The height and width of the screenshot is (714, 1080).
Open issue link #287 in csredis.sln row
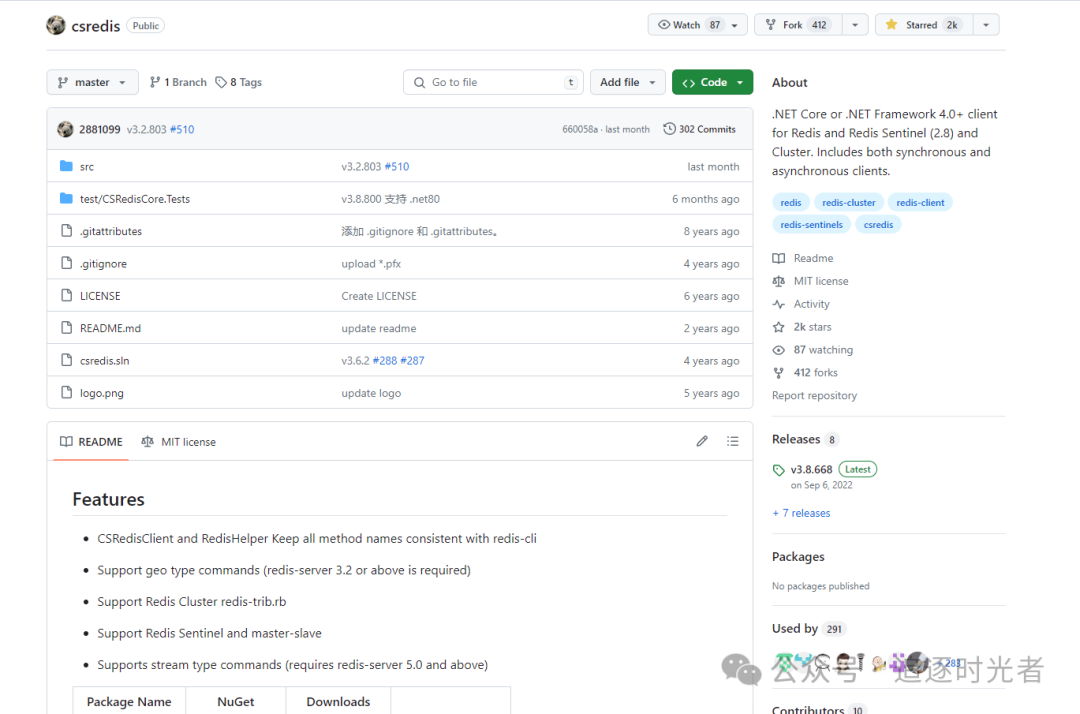[413, 361]
